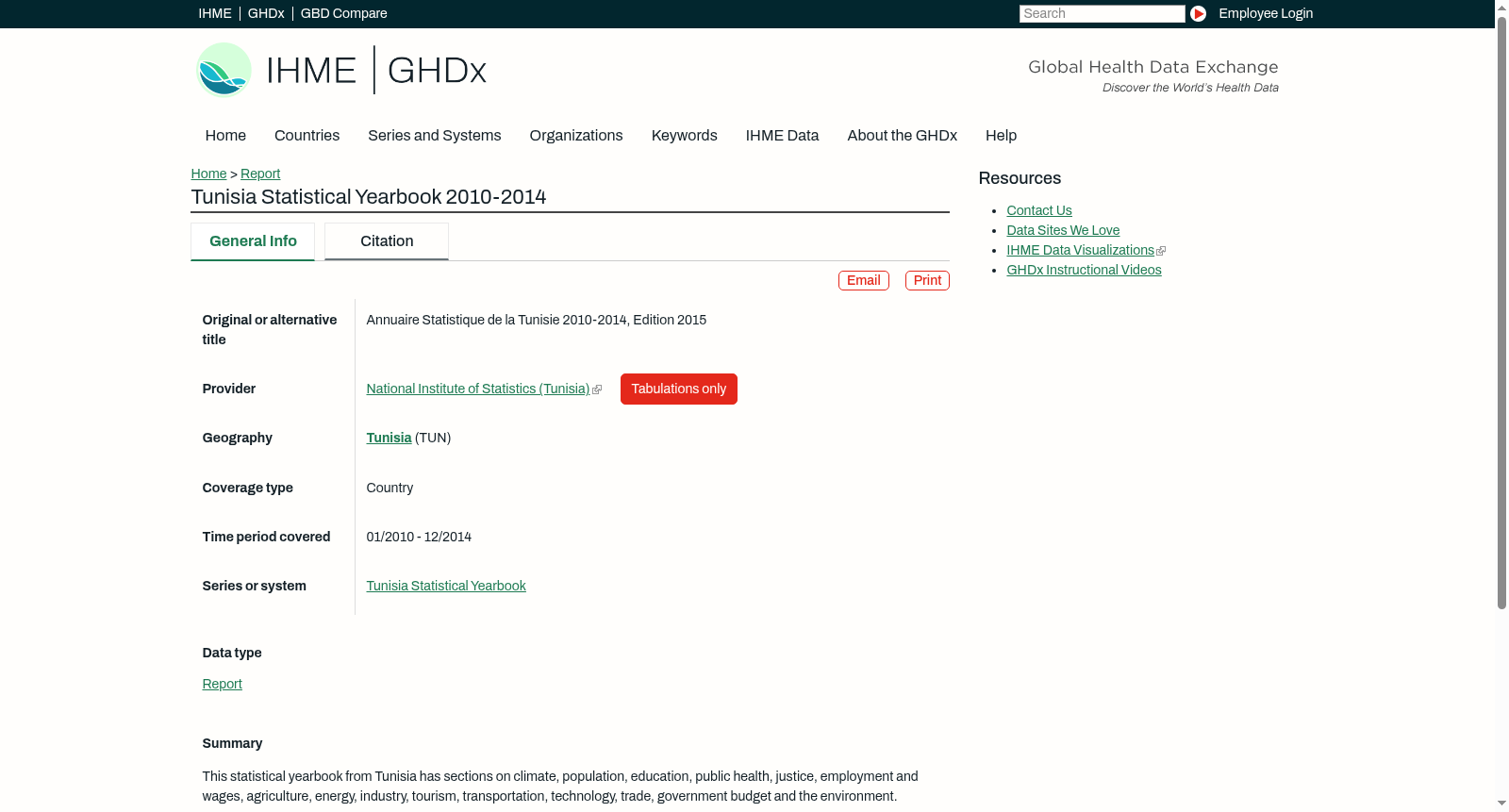Viewport: 1509px width, 812px height.
Task: Open the Help menu
Action: tap(1001, 136)
